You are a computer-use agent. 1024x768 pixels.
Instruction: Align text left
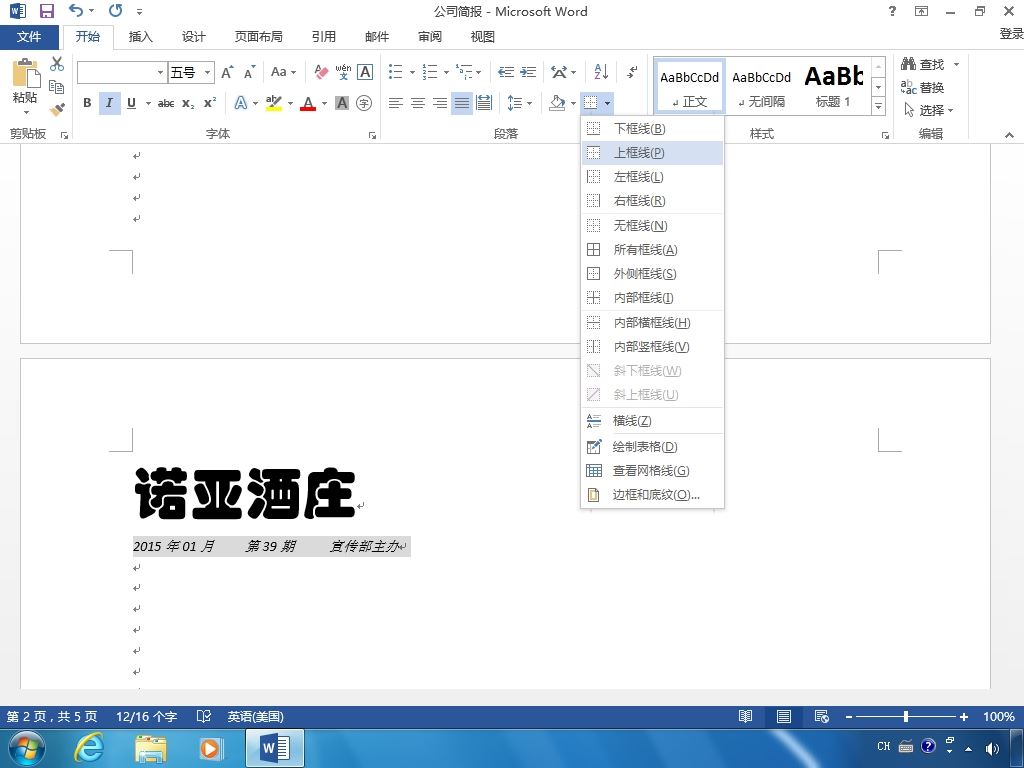click(x=395, y=103)
